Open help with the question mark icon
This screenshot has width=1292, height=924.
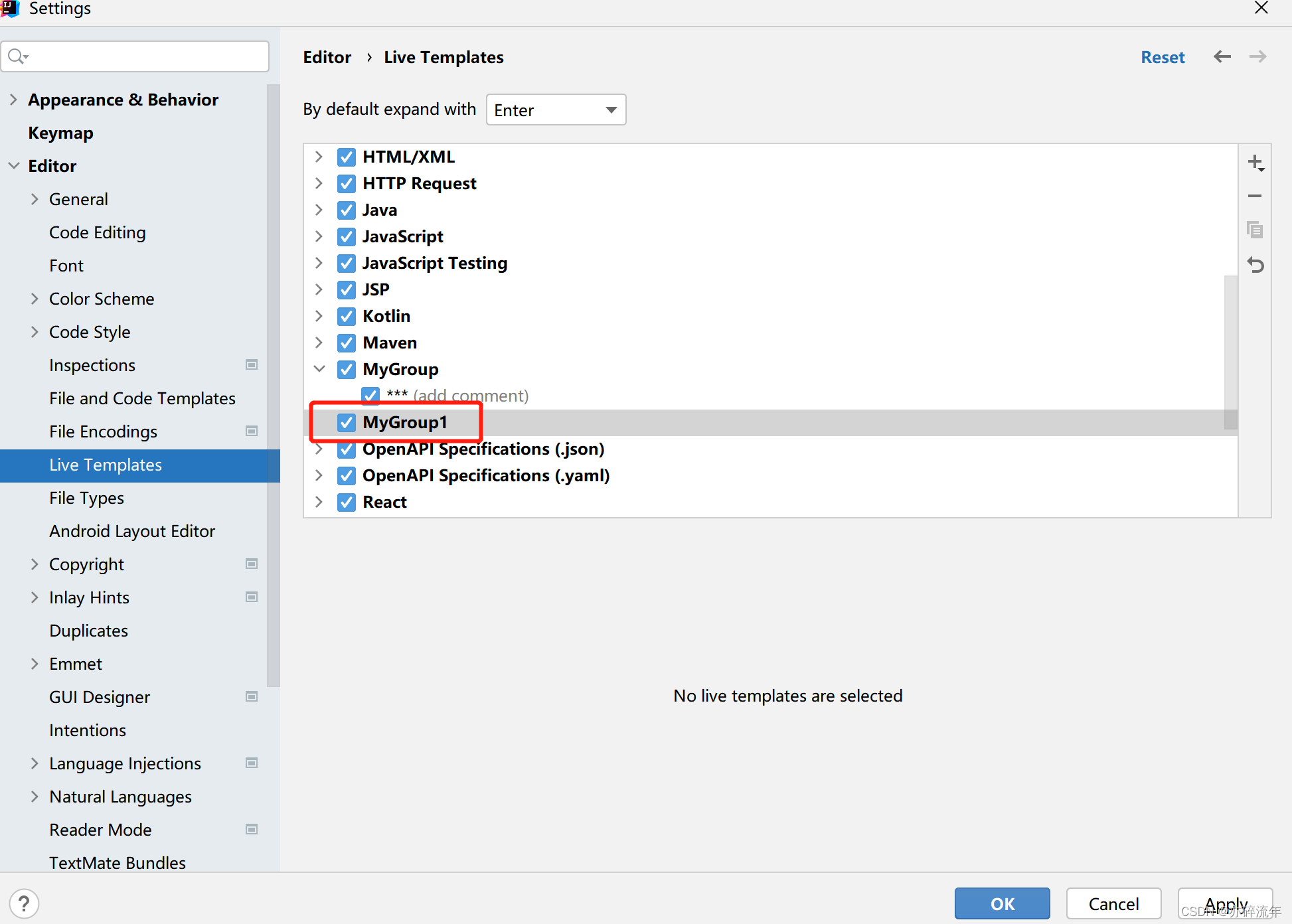24,903
